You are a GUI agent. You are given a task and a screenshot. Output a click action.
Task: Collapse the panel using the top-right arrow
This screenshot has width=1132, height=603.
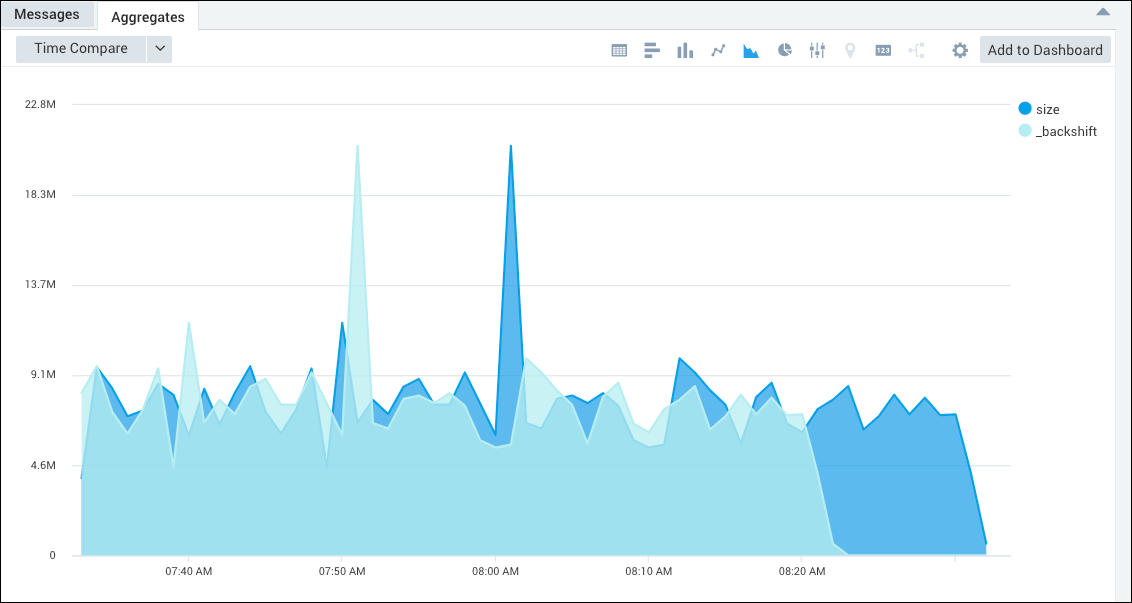pos(1102,11)
